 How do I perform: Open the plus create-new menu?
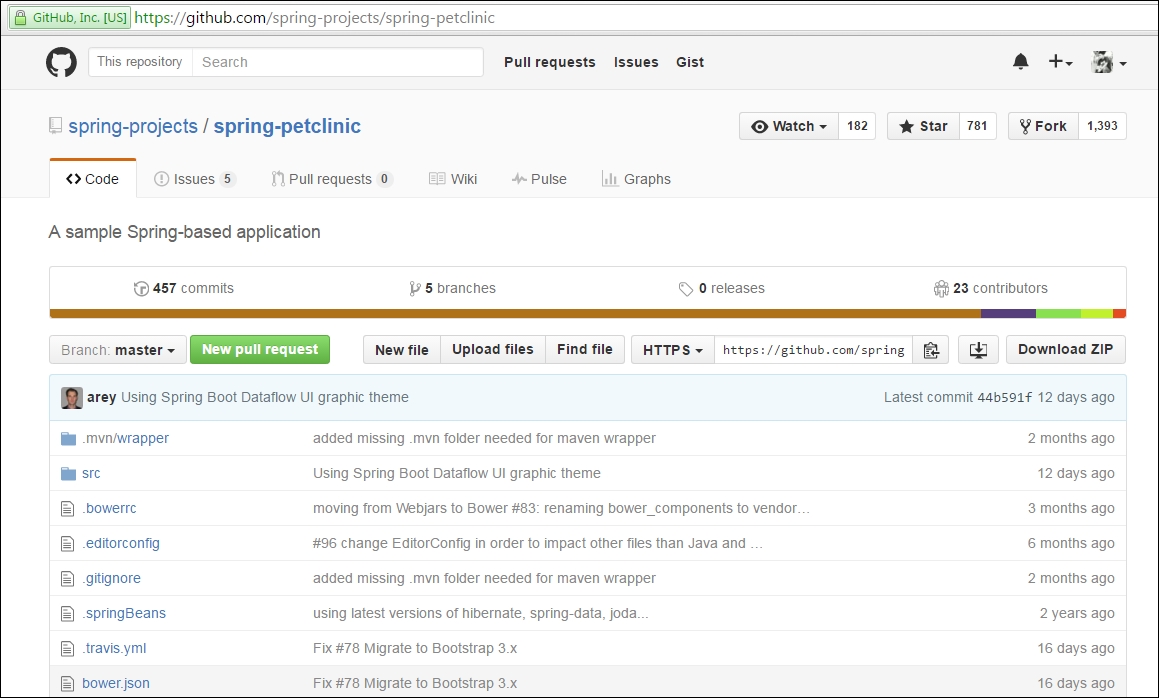click(1060, 62)
